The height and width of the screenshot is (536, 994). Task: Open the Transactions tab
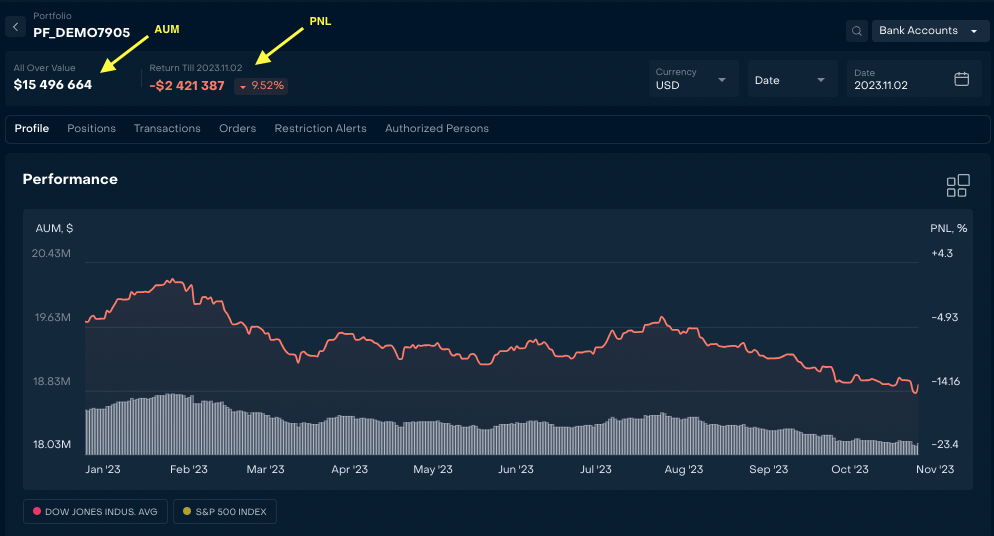(x=167, y=129)
